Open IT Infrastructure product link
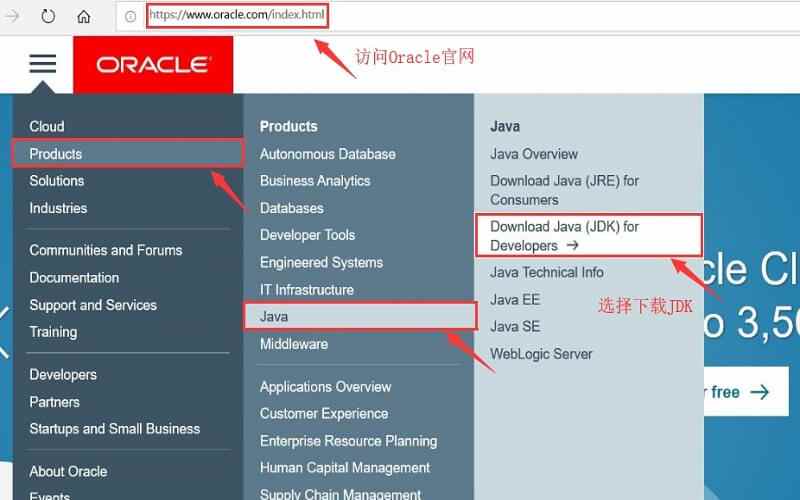 tap(307, 290)
